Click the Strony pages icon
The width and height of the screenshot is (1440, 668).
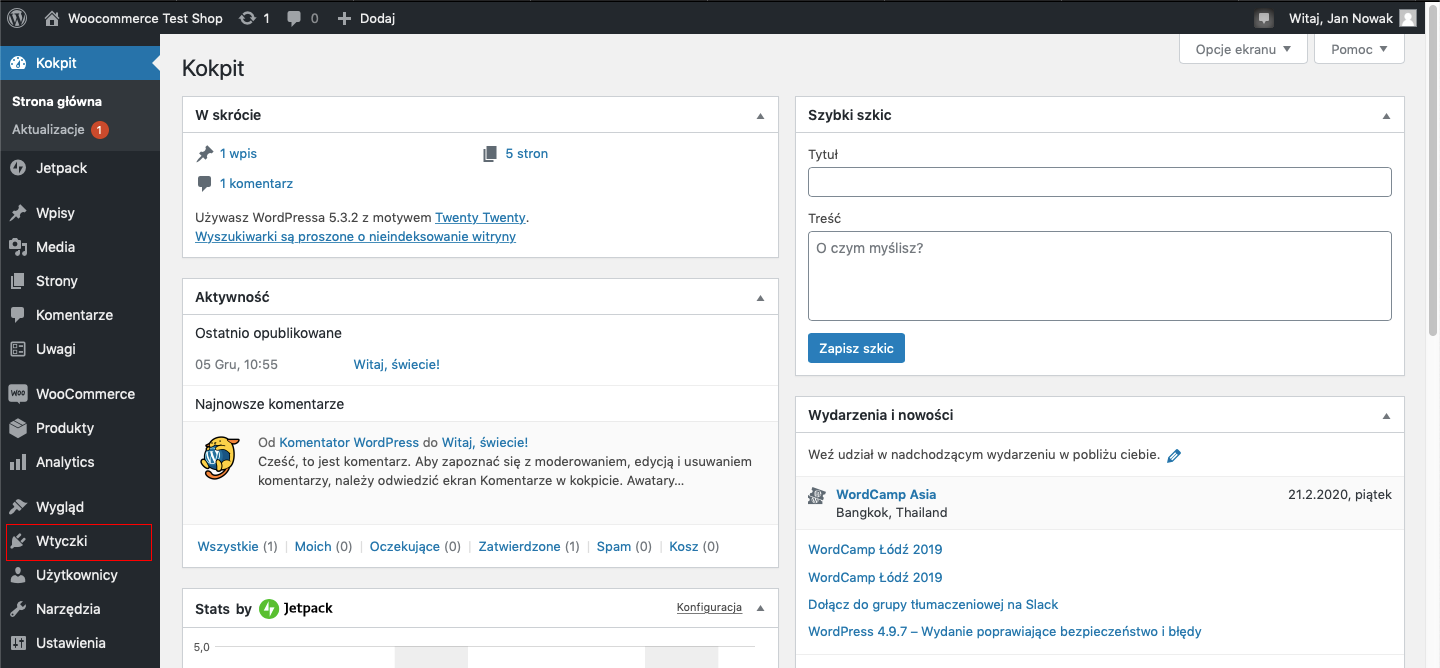point(18,281)
